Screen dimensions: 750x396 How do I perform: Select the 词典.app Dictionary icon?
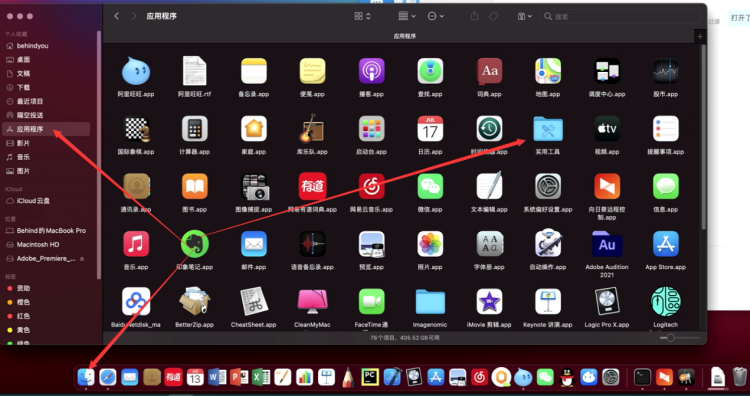(489, 71)
